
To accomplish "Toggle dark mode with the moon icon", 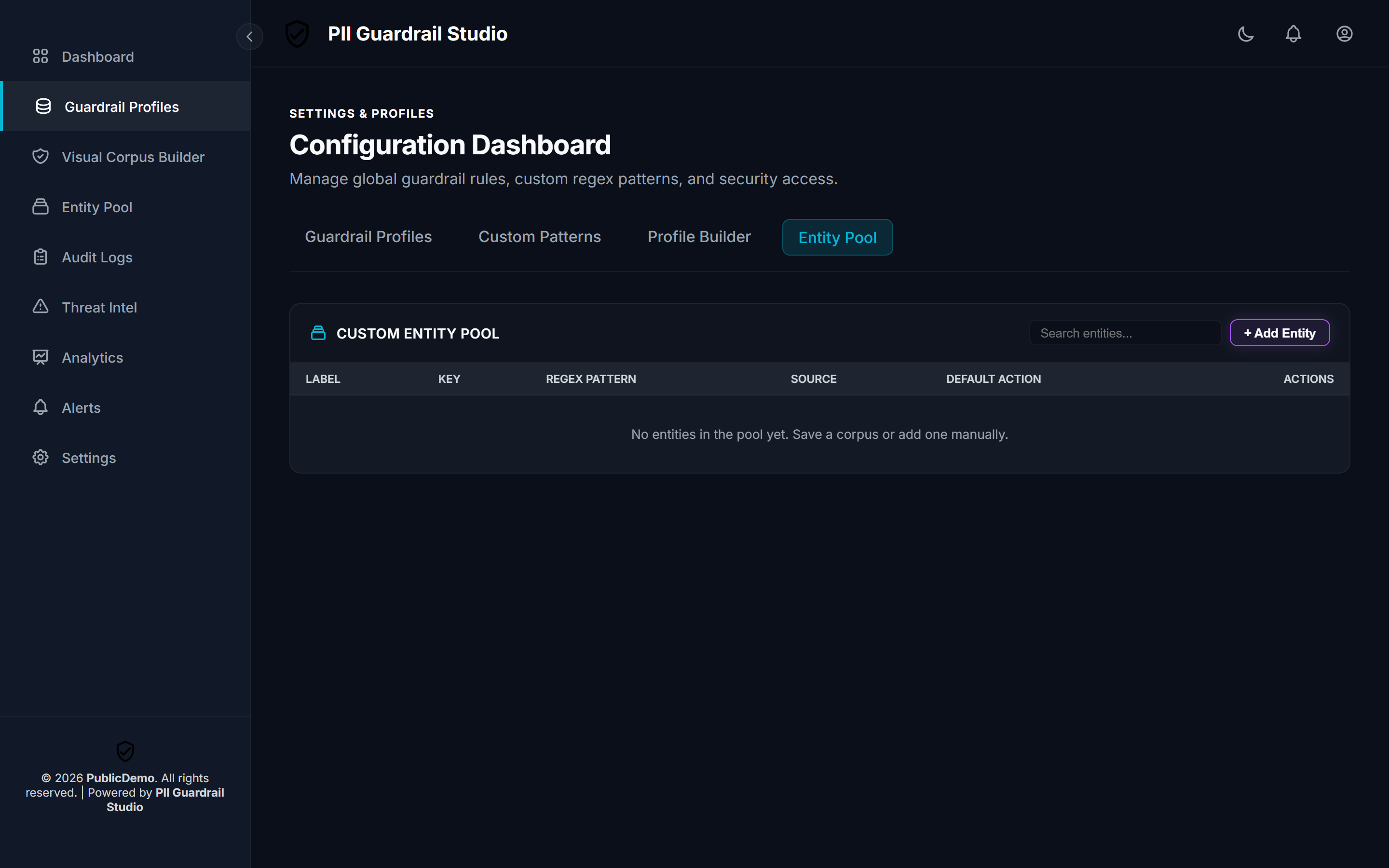I will 1245,34.
